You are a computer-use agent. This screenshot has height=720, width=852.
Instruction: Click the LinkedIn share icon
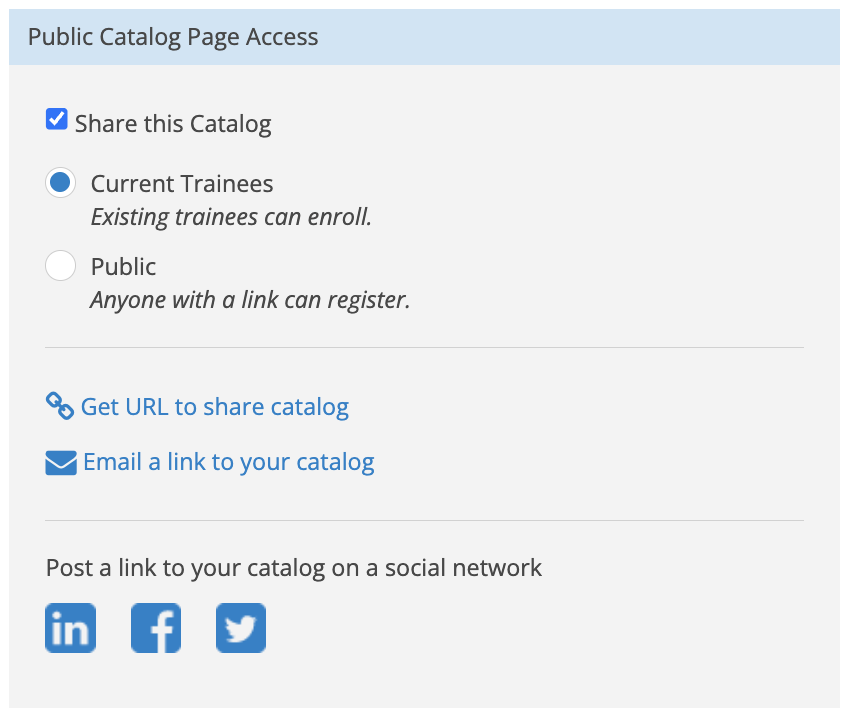point(71,628)
